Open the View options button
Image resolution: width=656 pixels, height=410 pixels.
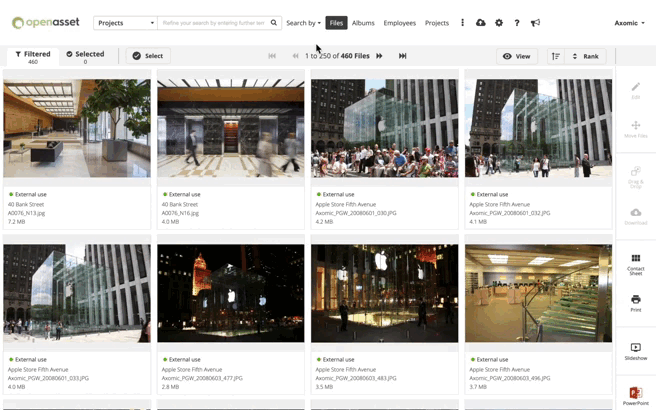coord(517,56)
